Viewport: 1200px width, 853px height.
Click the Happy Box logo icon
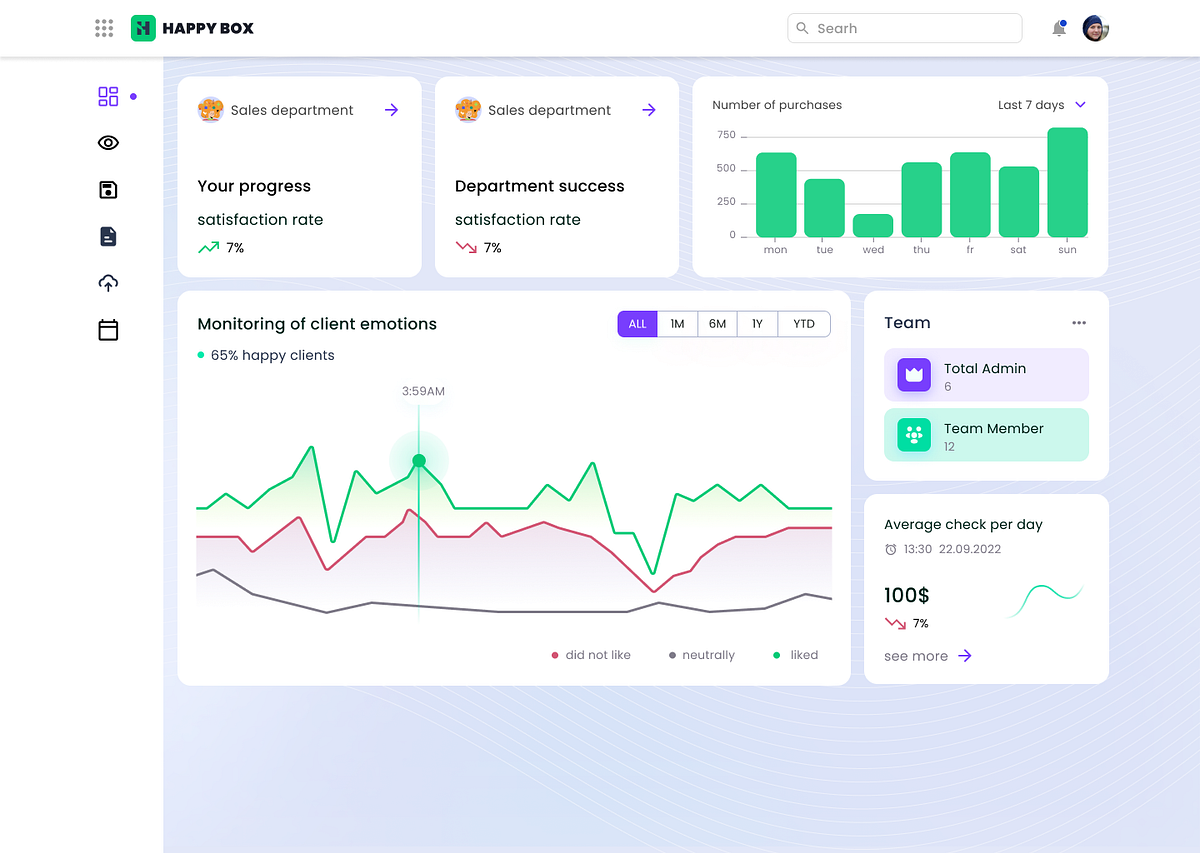pyautogui.click(x=143, y=28)
